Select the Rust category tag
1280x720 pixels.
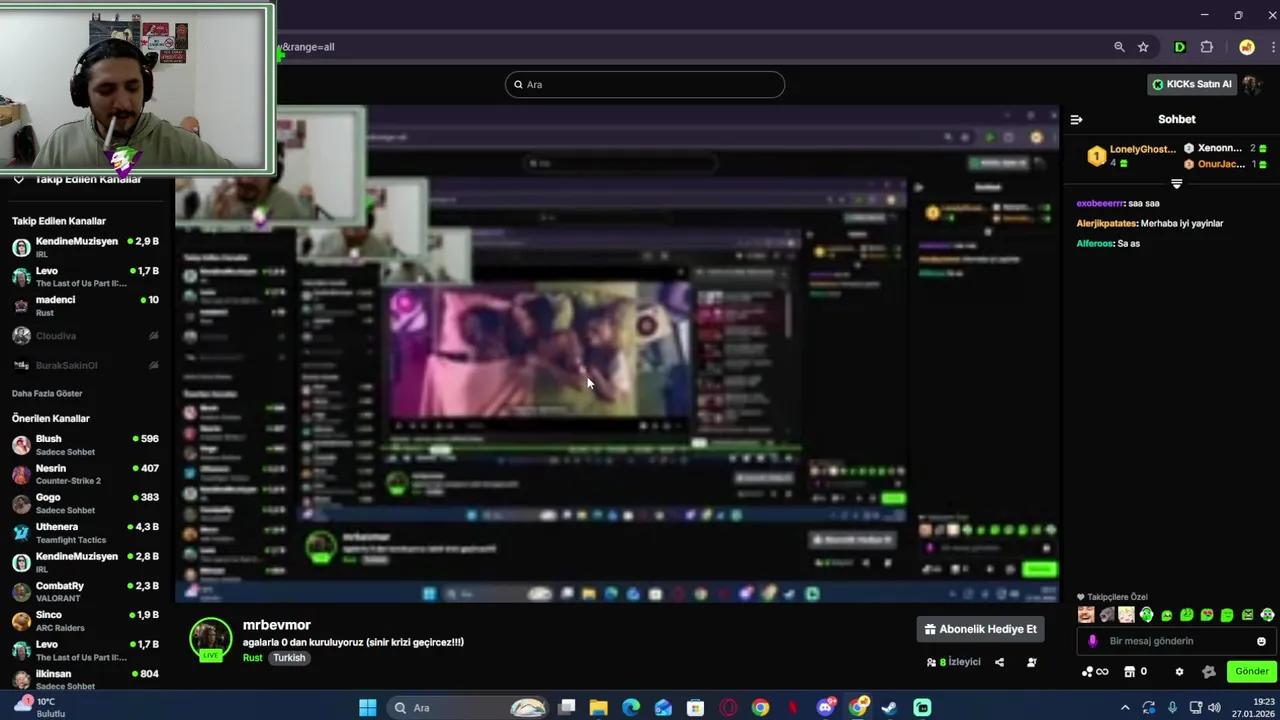pos(252,658)
